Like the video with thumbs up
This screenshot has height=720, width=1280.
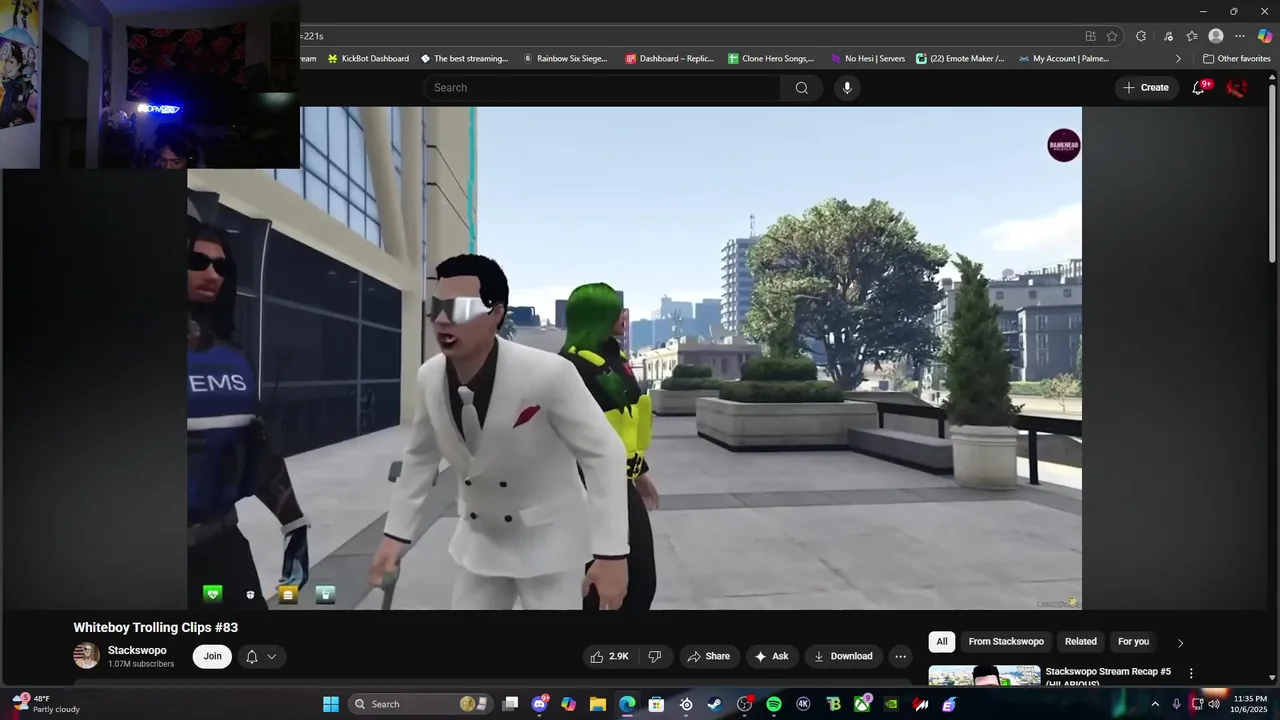611,656
